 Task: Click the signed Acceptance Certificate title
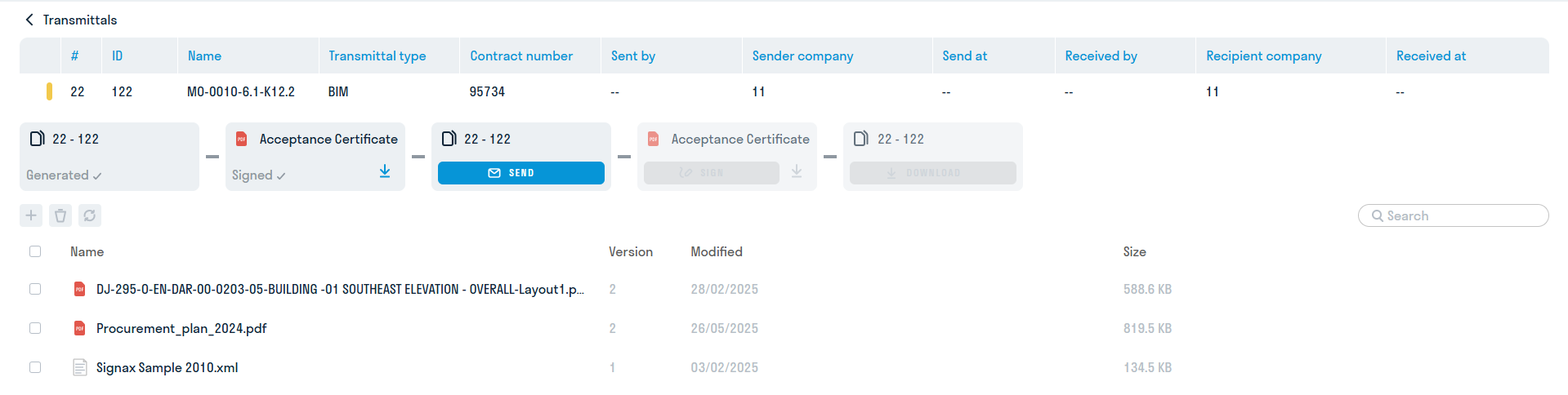[x=328, y=139]
